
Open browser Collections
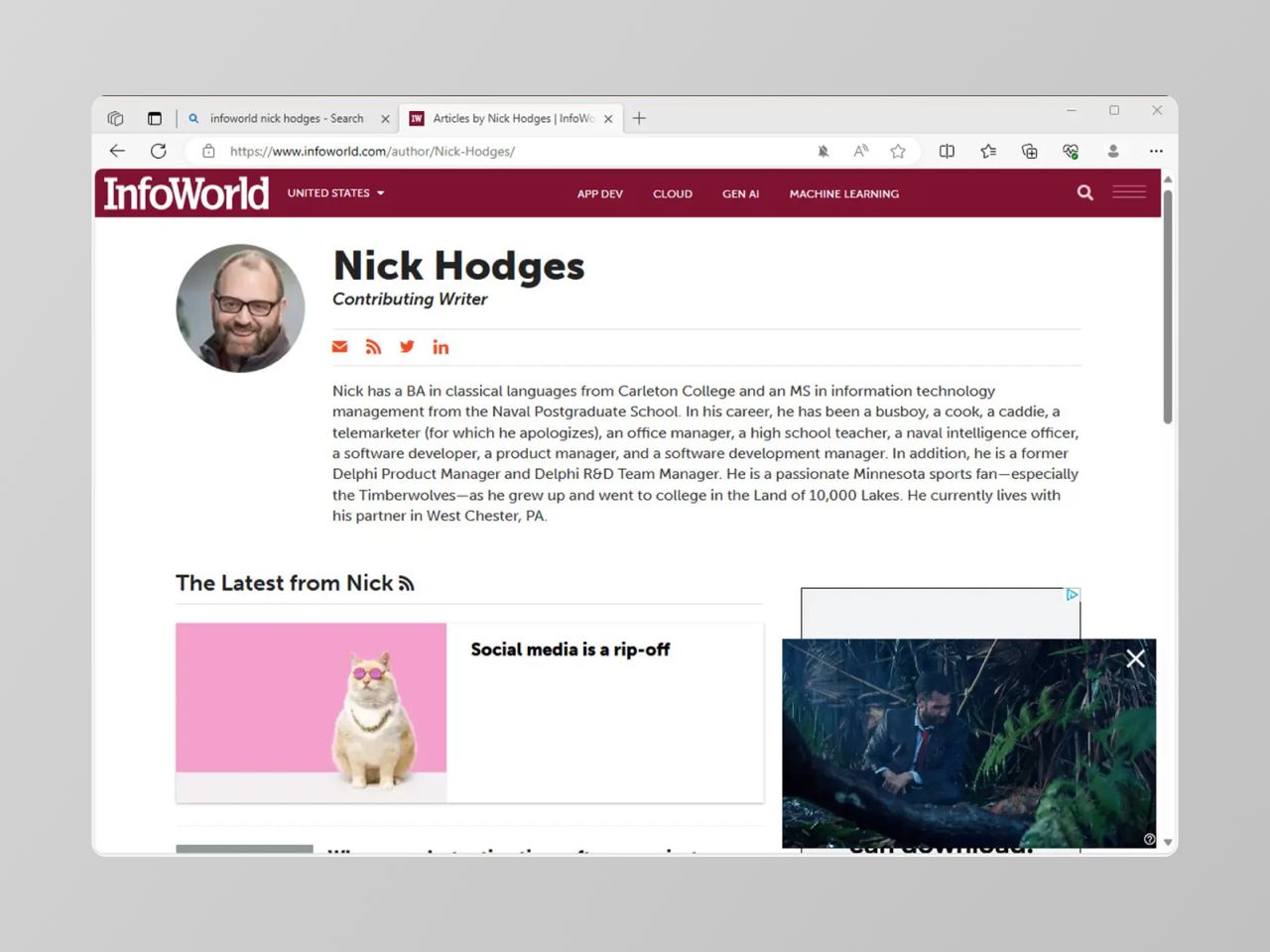pyautogui.click(x=1029, y=151)
